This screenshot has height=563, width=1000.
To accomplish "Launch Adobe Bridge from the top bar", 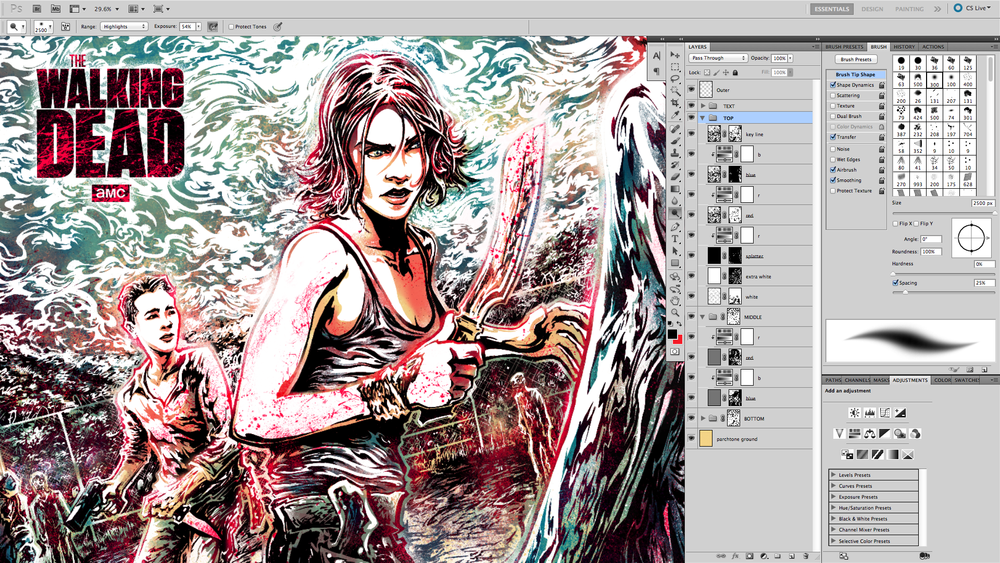I will 37,9.
